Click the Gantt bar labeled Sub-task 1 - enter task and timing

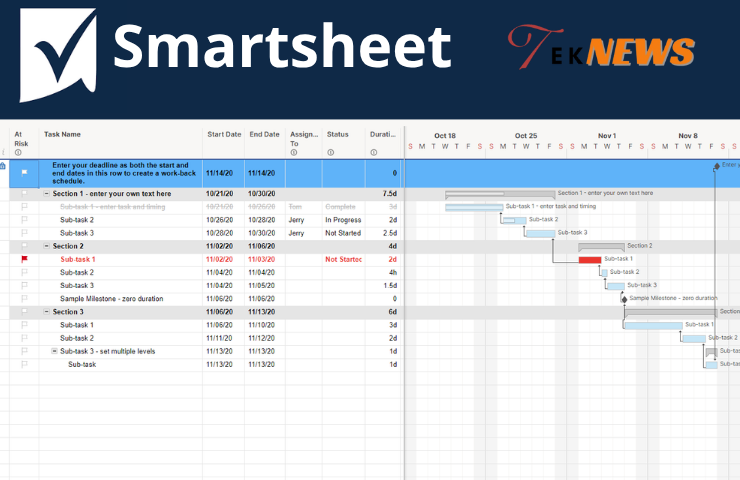474,207
